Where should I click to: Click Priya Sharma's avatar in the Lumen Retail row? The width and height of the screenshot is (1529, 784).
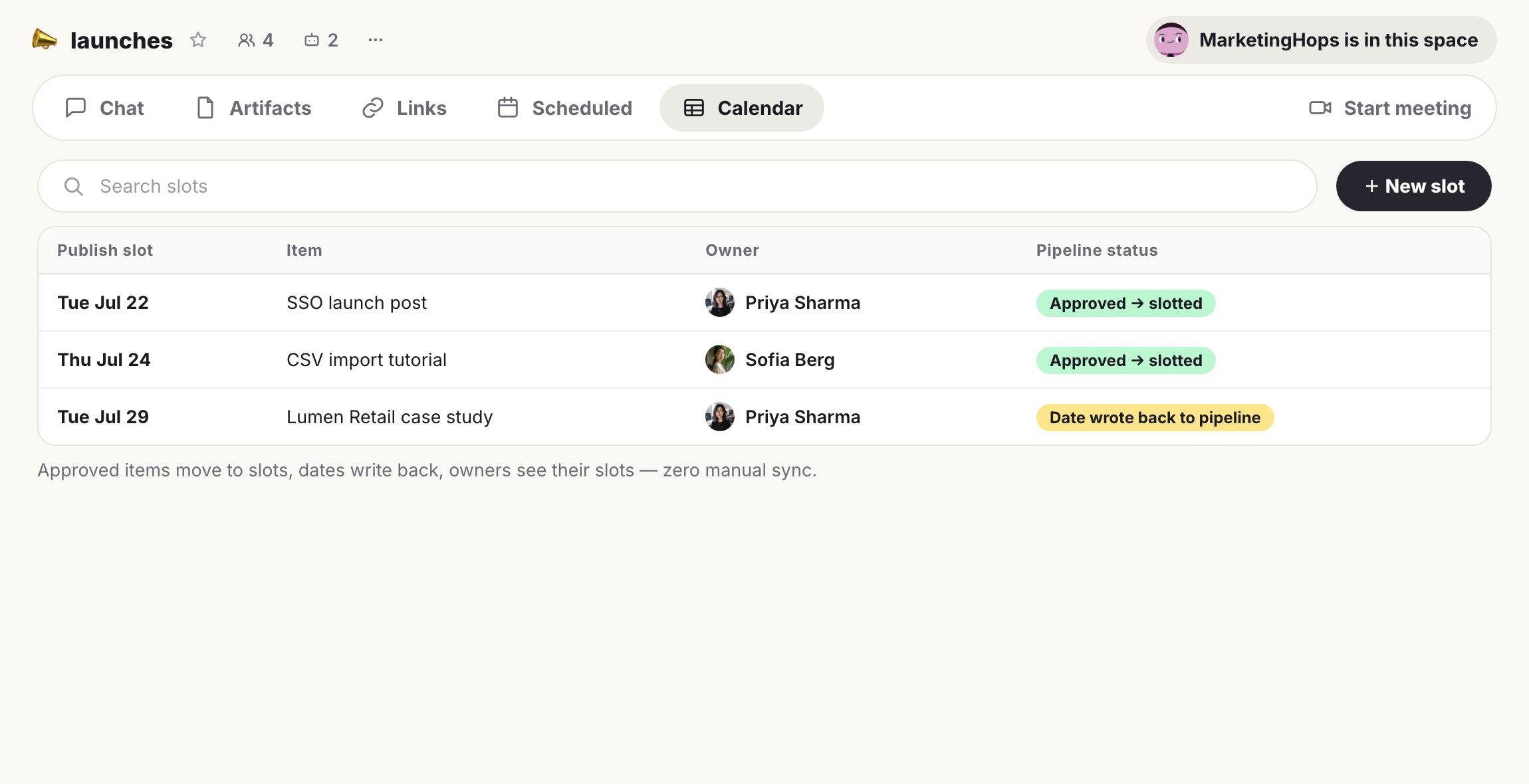720,417
